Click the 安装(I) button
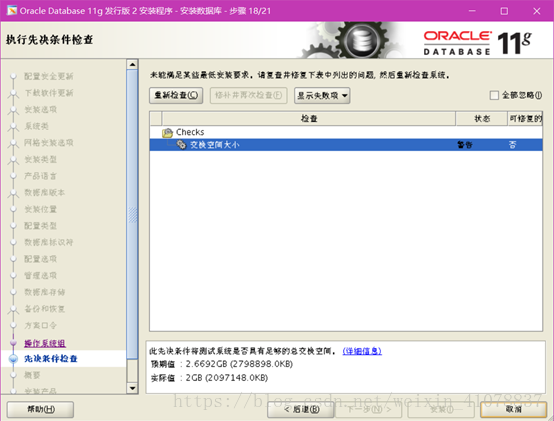 point(441,409)
